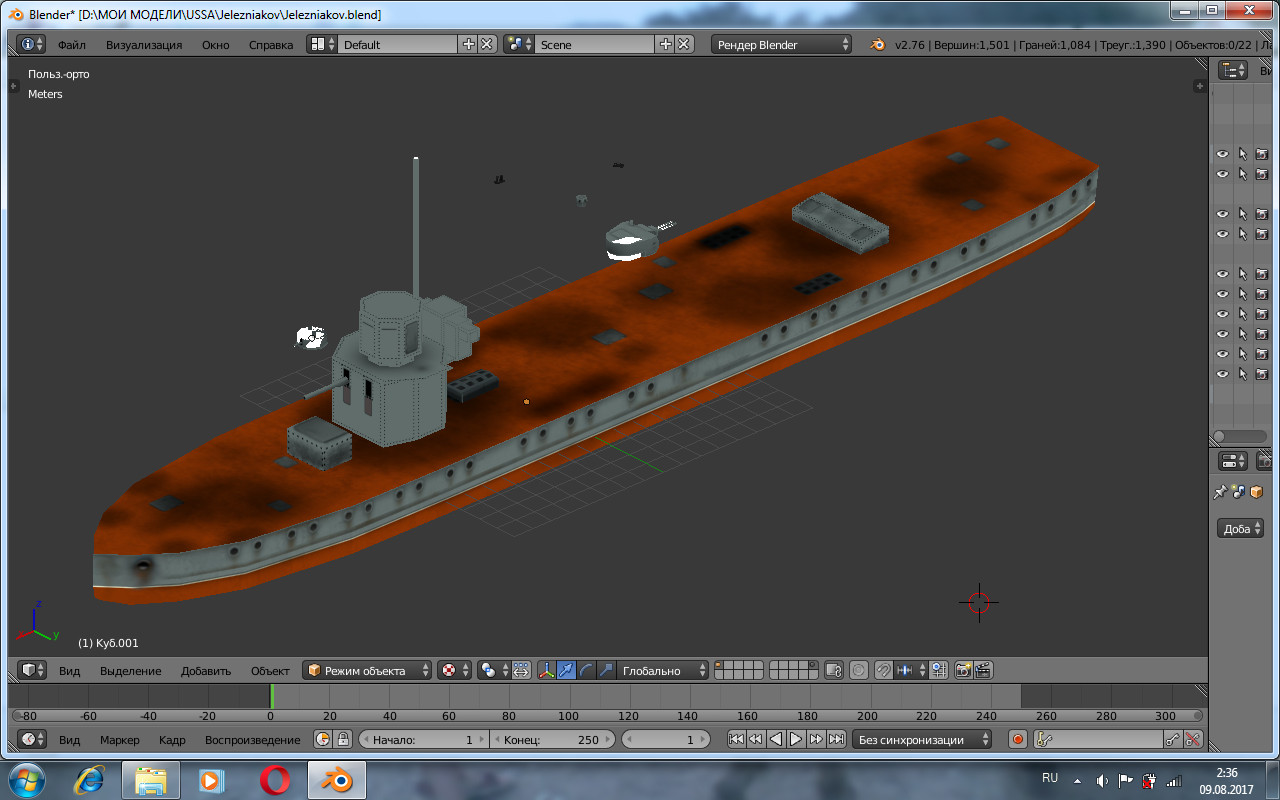
Task: Open the Без синхронизации sync dropdown
Action: point(922,740)
